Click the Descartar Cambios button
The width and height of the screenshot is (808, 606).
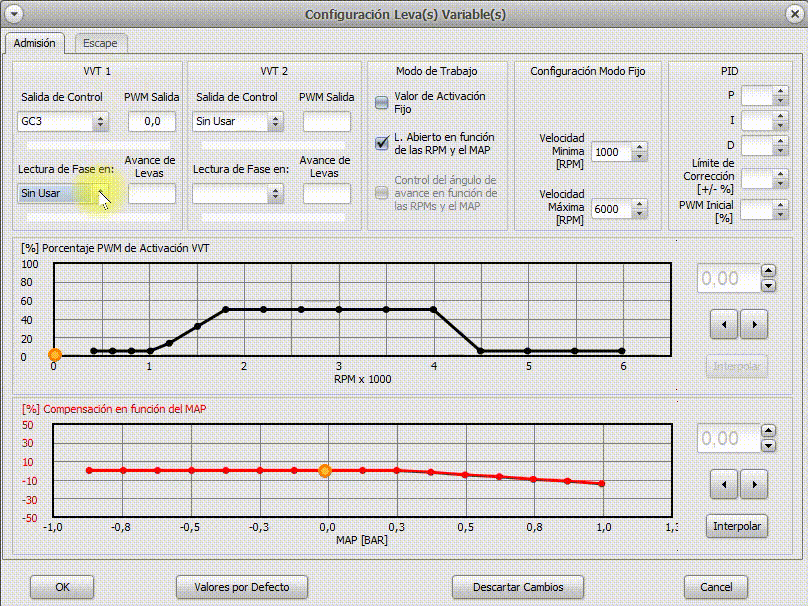point(518,587)
